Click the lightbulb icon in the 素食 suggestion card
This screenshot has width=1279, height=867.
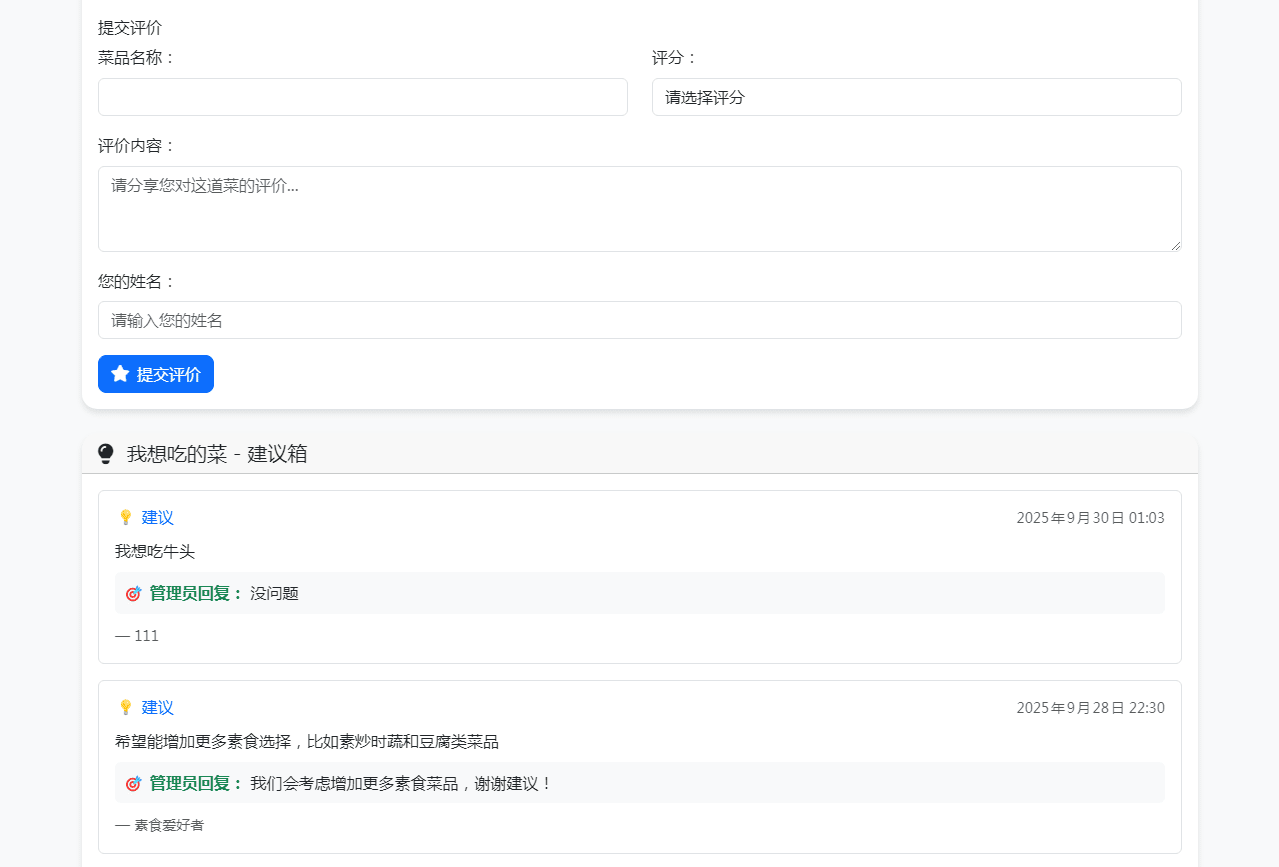(125, 708)
